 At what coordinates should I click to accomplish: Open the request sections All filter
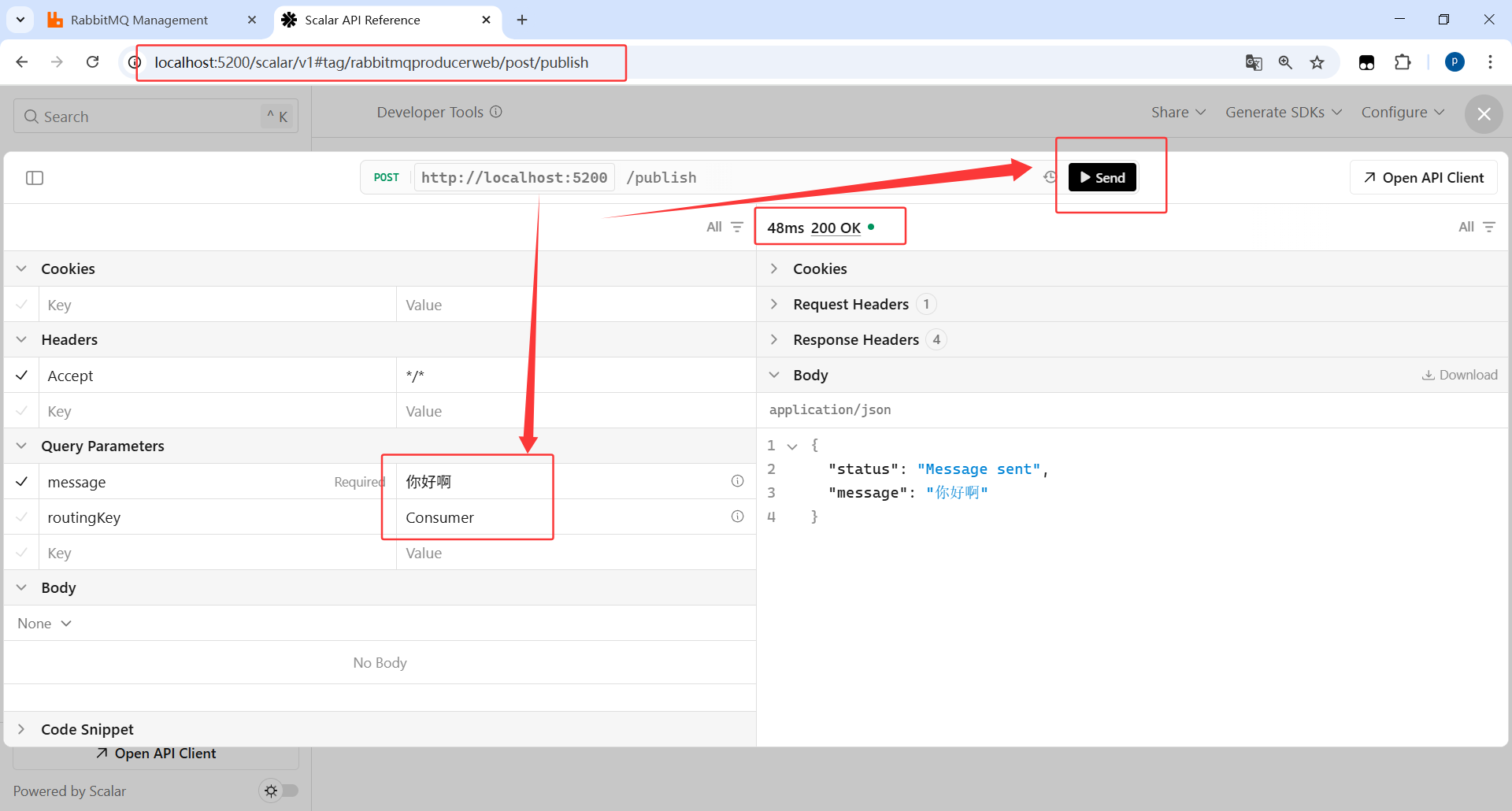pos(724,227)
